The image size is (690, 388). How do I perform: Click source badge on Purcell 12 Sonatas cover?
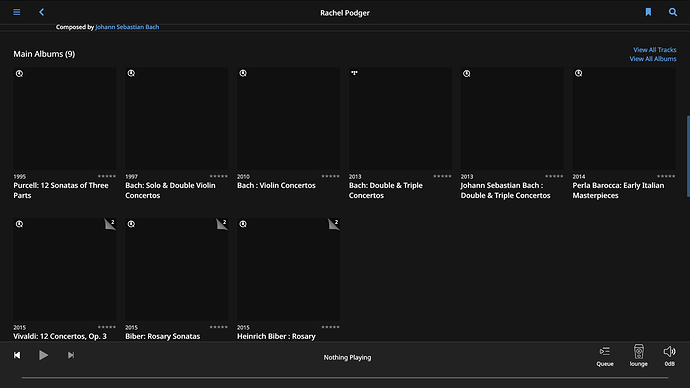pyautogui.click(x=19, y=73)
